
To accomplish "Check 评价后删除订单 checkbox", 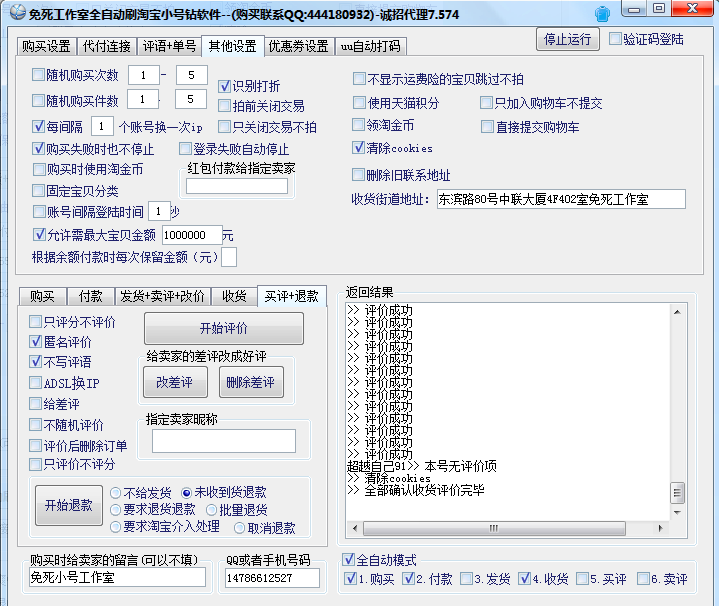I will [x=35, y=445].
